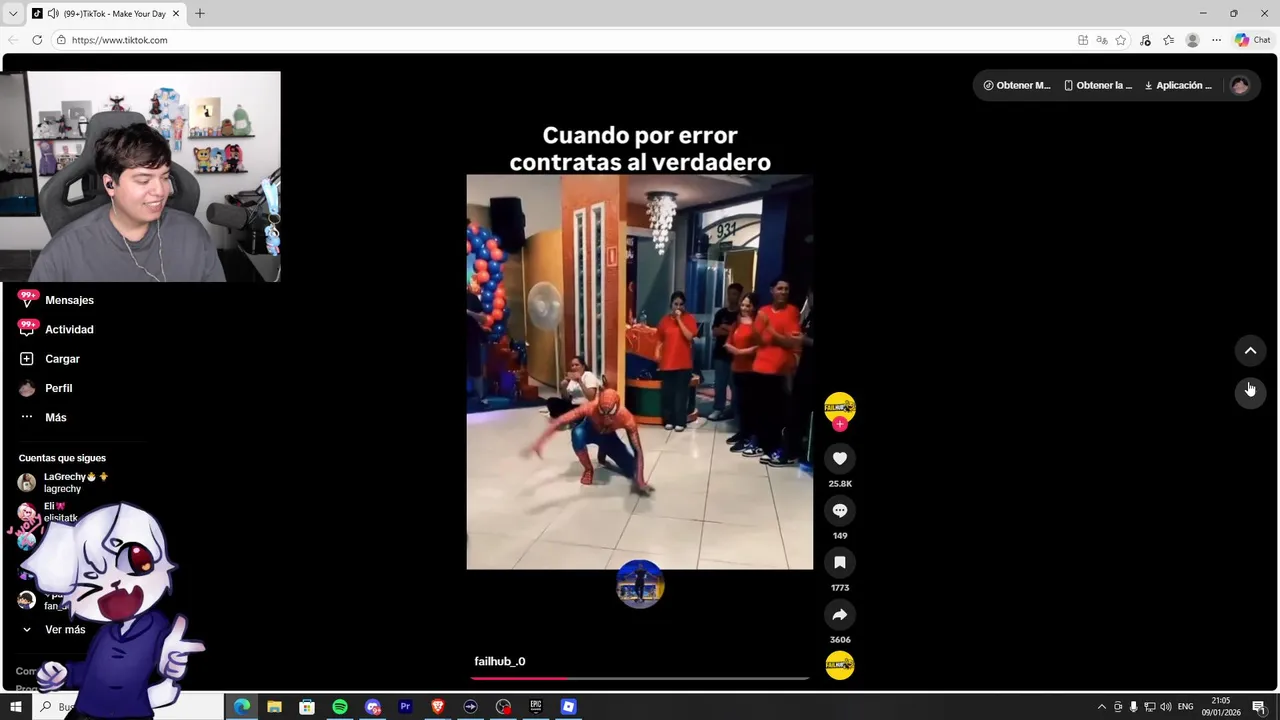Open volume control in system tray

(x=1166, y=707)
